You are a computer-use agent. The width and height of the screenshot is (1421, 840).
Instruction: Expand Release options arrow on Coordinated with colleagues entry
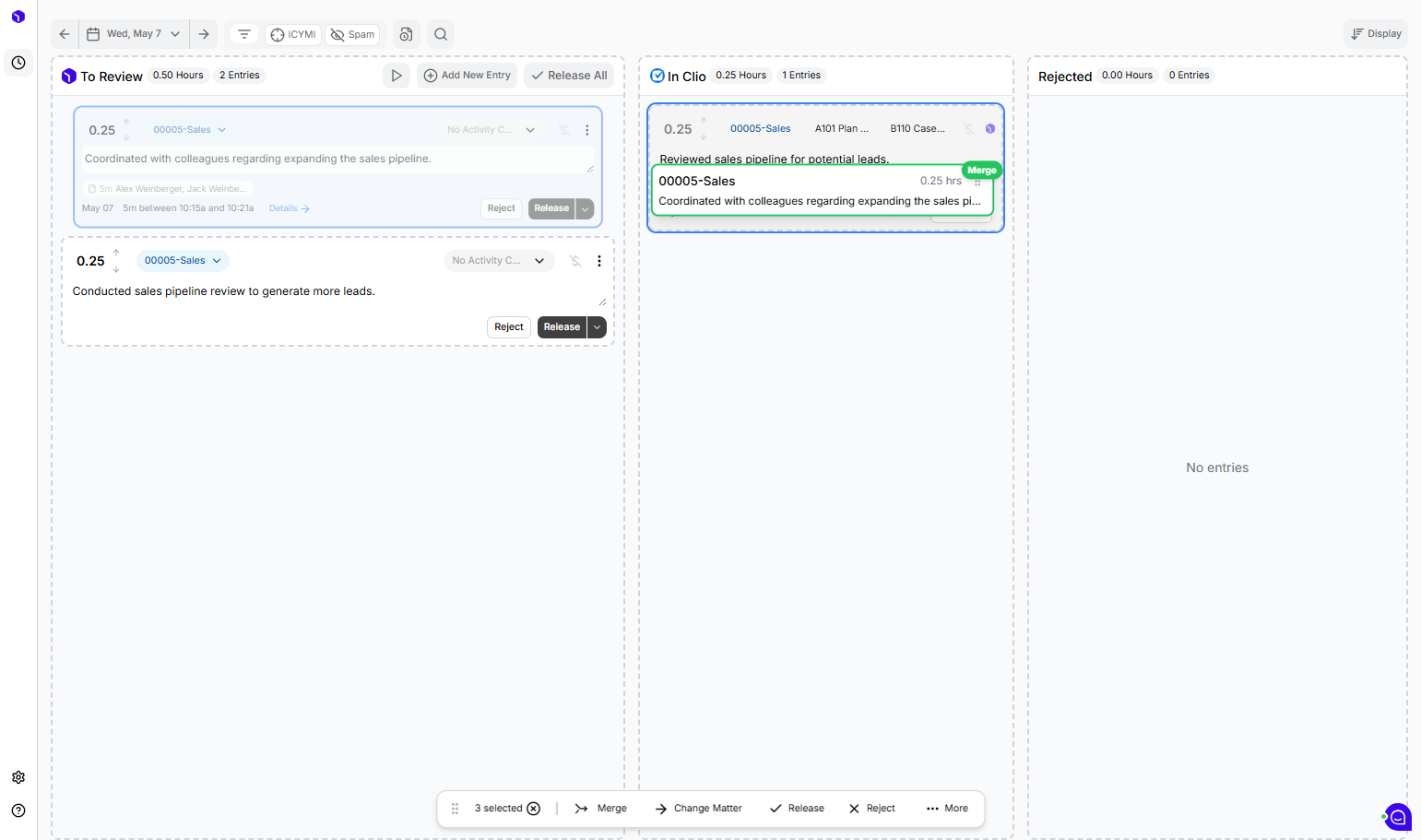pos(585,208)
